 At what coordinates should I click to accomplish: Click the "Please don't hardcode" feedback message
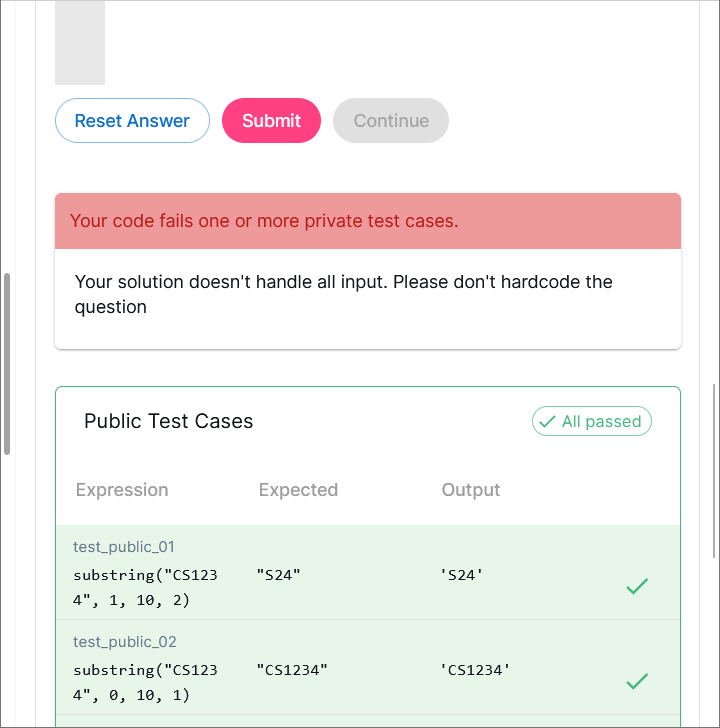343,294
